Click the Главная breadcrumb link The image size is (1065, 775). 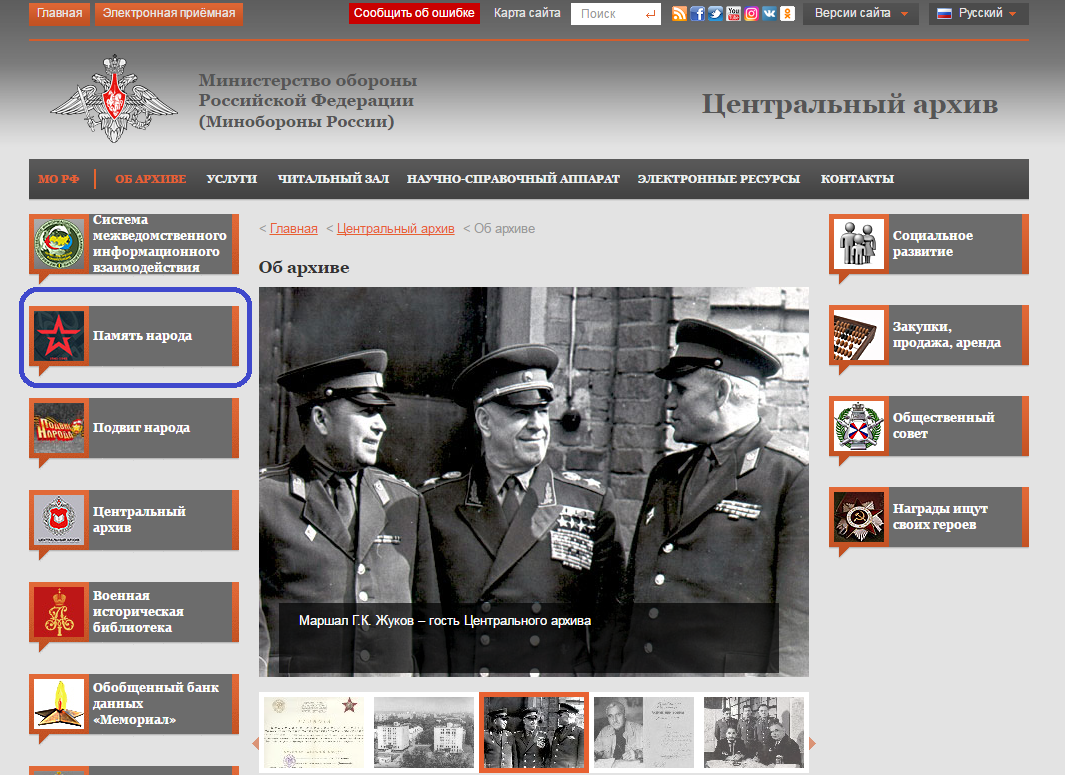pyautogui.click(x=293, y=229)
